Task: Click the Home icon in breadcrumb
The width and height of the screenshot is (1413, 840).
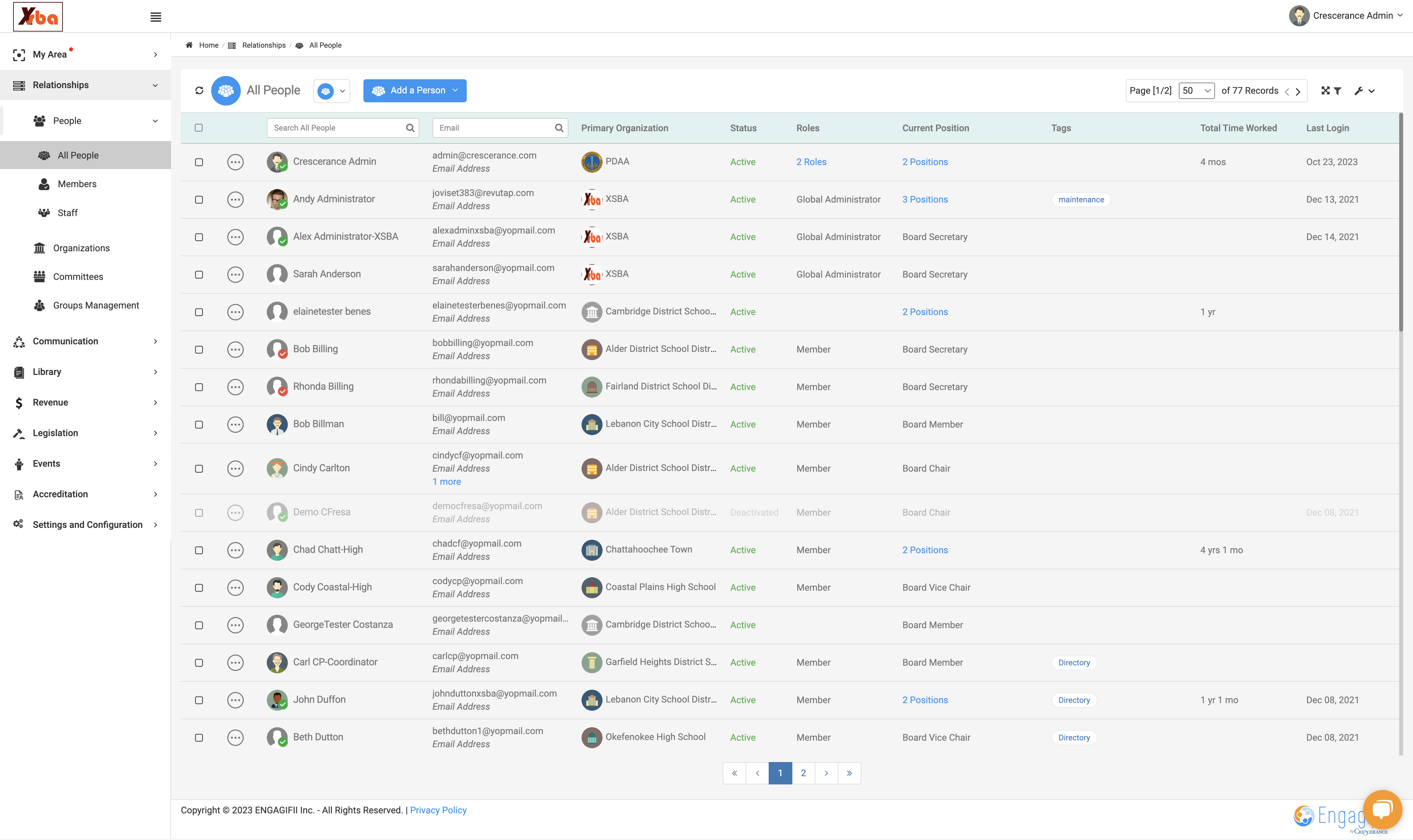Action: [x=189, y=45]
